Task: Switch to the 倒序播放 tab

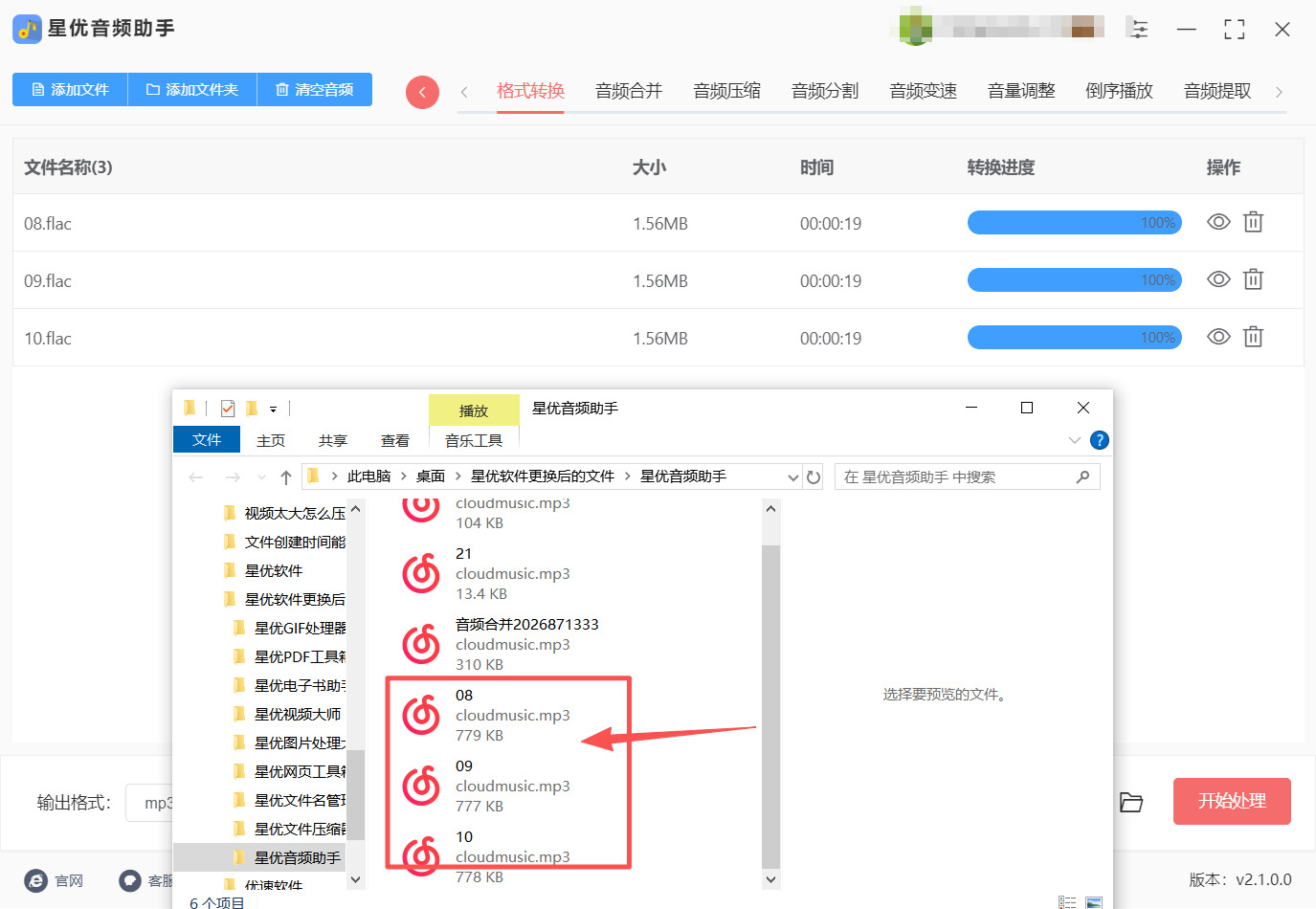Action: click(1119, 91)
